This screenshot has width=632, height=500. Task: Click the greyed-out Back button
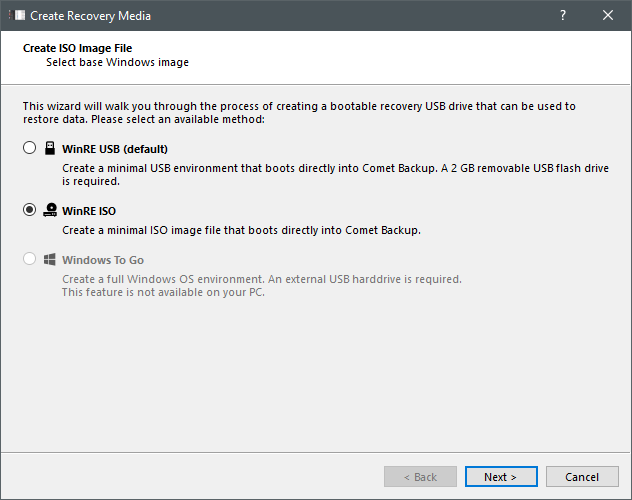point(420,477)
